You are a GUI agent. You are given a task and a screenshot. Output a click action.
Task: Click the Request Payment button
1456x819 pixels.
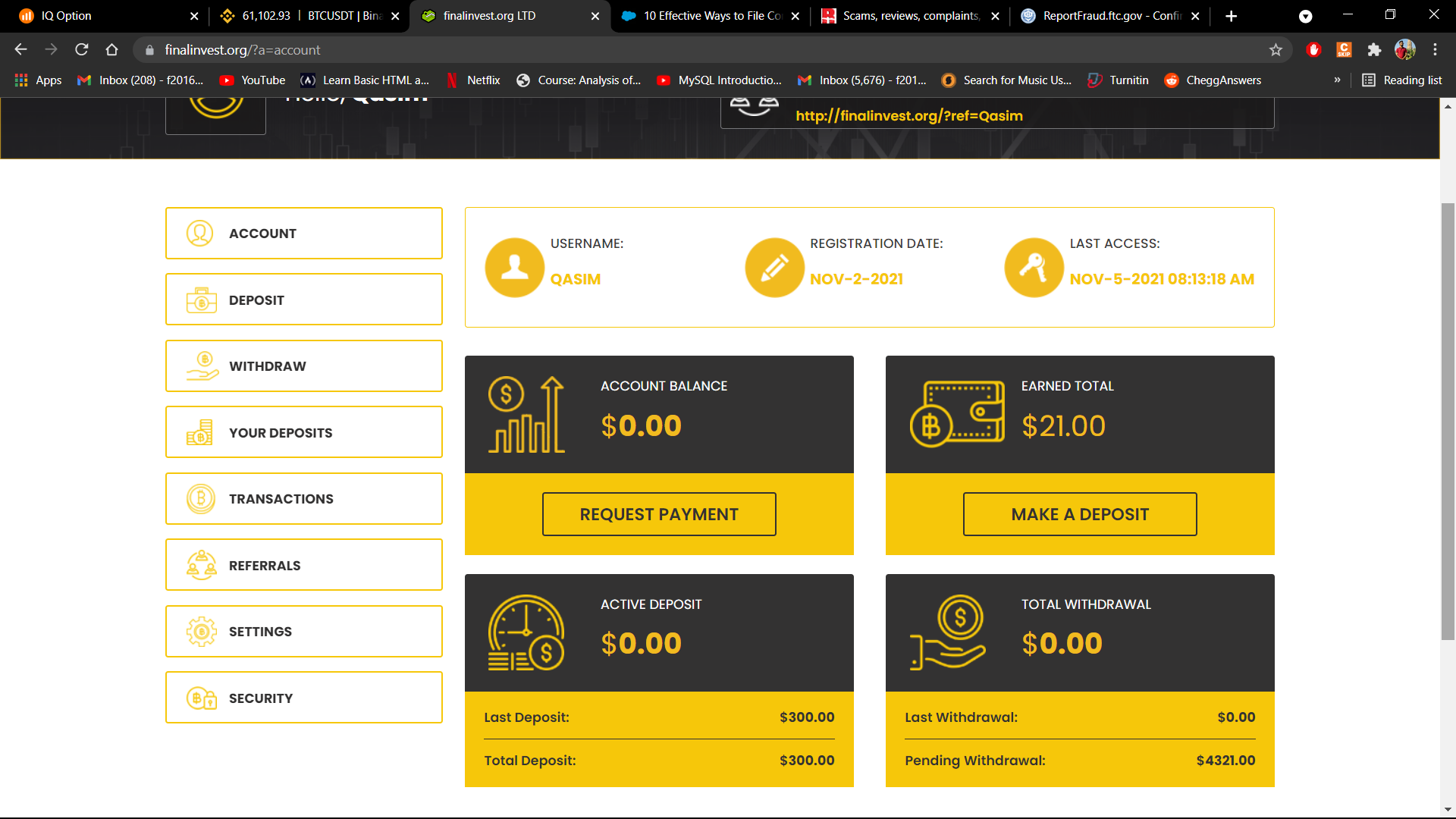[x=659, y=514]
